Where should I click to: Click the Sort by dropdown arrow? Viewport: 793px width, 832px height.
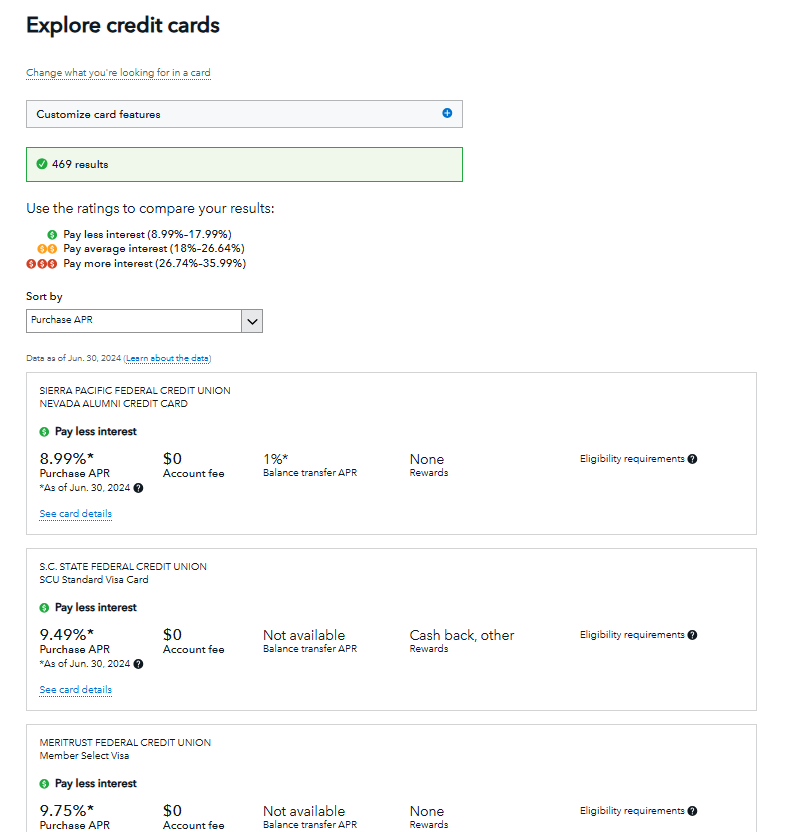click(252, 321)
